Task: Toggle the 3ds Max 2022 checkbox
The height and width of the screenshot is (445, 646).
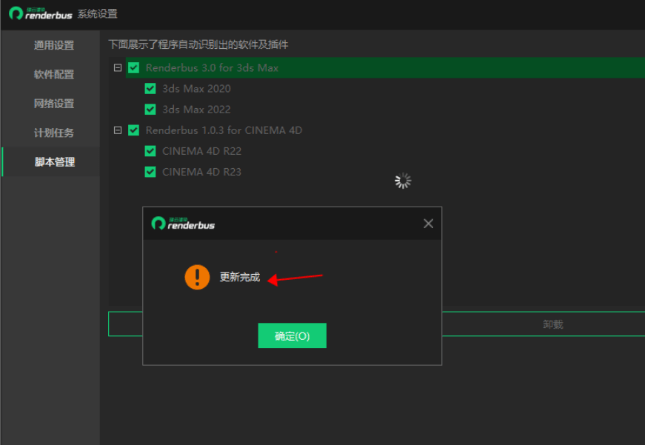Action: coord(150,109)
